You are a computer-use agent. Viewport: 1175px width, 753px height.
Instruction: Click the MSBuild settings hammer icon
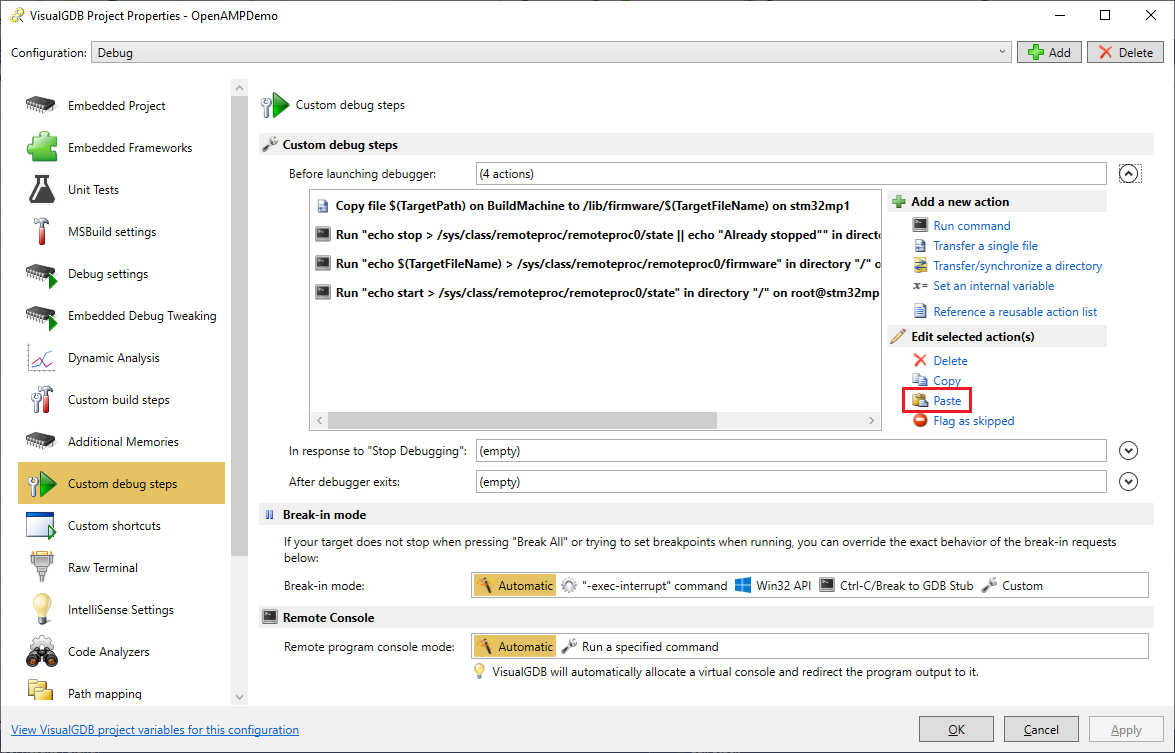[41, 232]
